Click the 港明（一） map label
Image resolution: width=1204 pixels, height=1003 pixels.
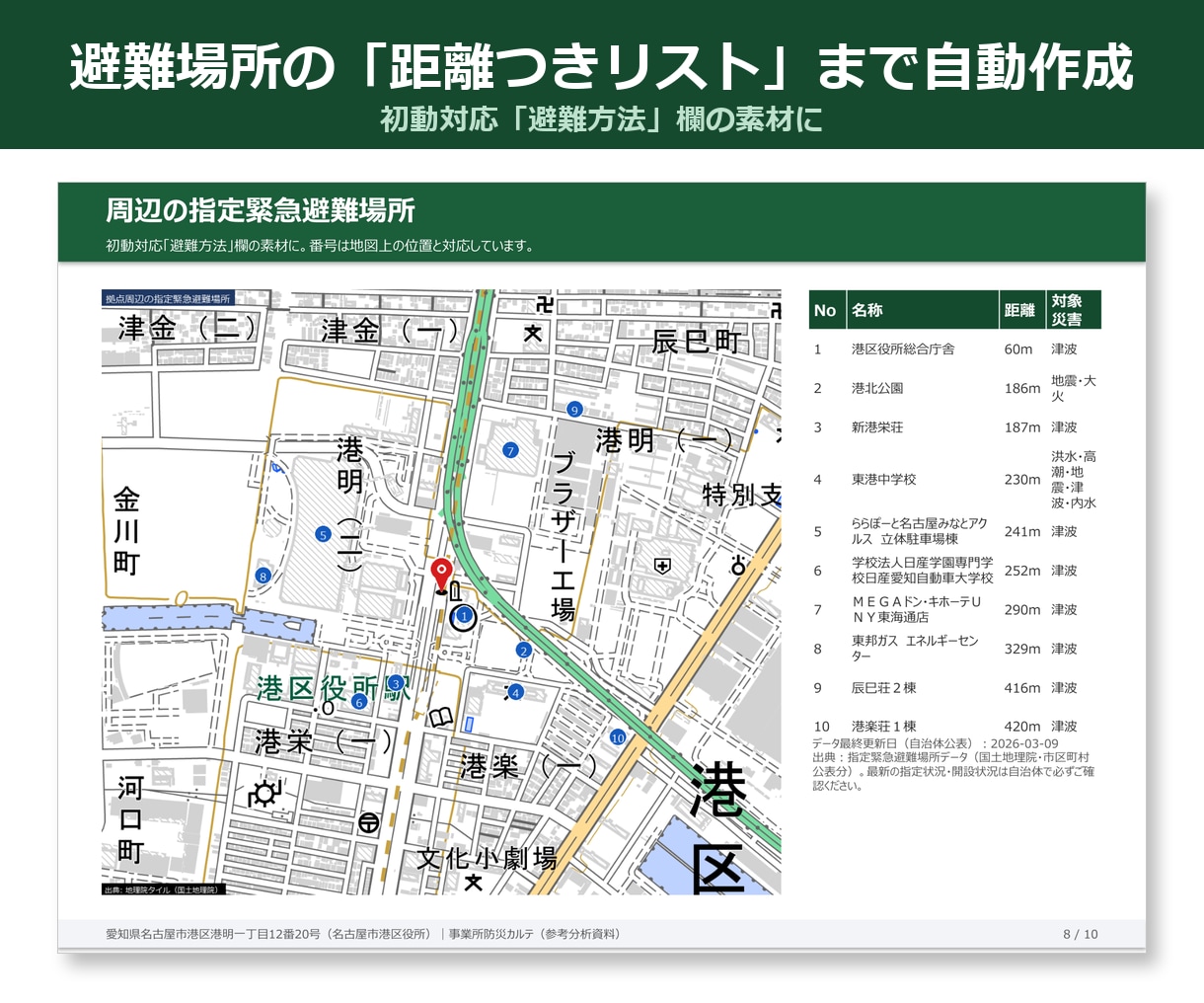664,440
